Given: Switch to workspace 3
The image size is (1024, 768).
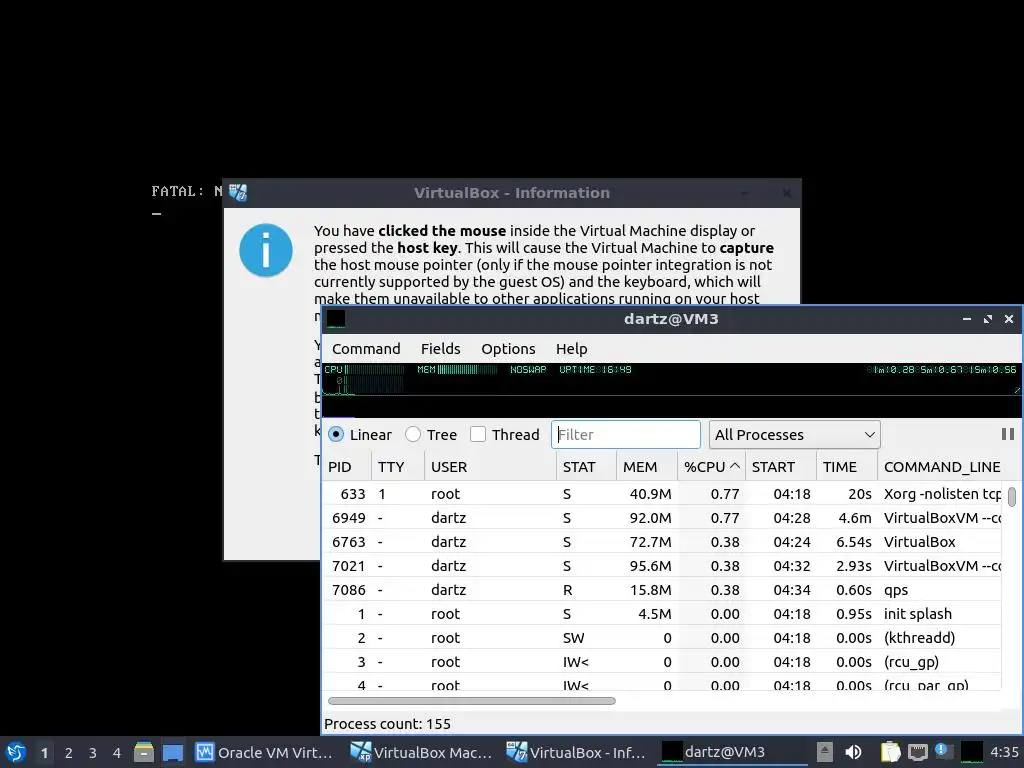Looking at the screenshot, I should click(93, 752).
